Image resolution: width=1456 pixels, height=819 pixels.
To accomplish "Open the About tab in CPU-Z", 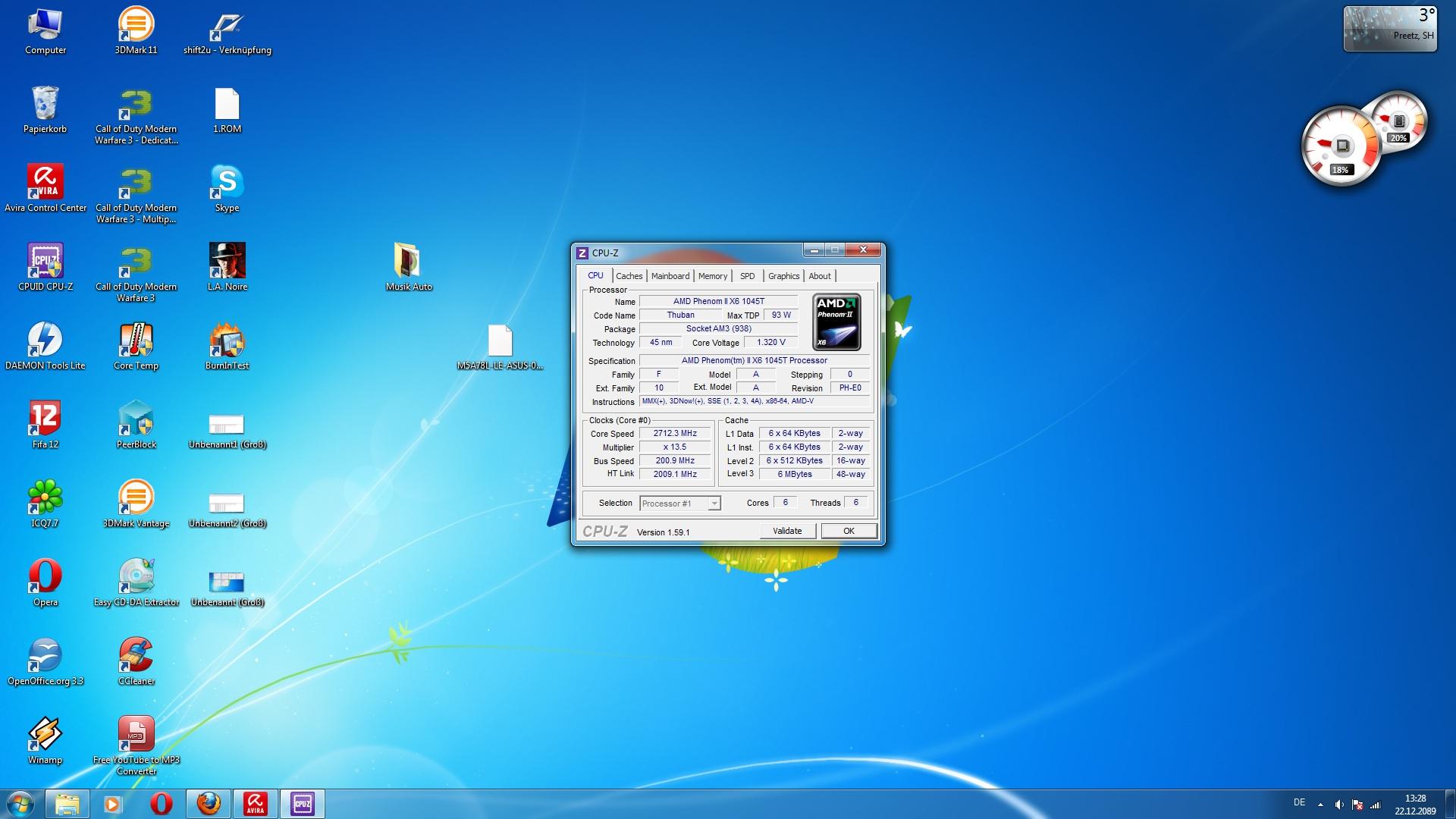I will coord(820,276).
